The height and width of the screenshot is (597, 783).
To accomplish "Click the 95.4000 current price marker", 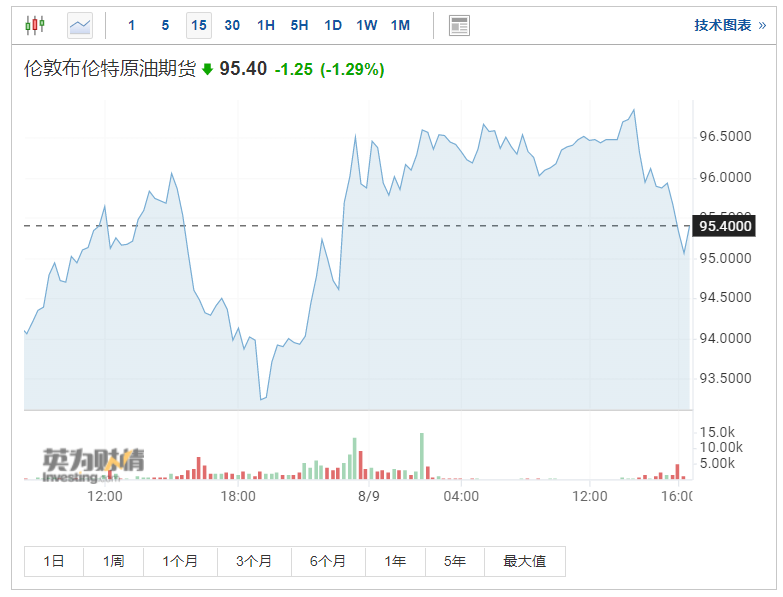I will pos(725,227).
